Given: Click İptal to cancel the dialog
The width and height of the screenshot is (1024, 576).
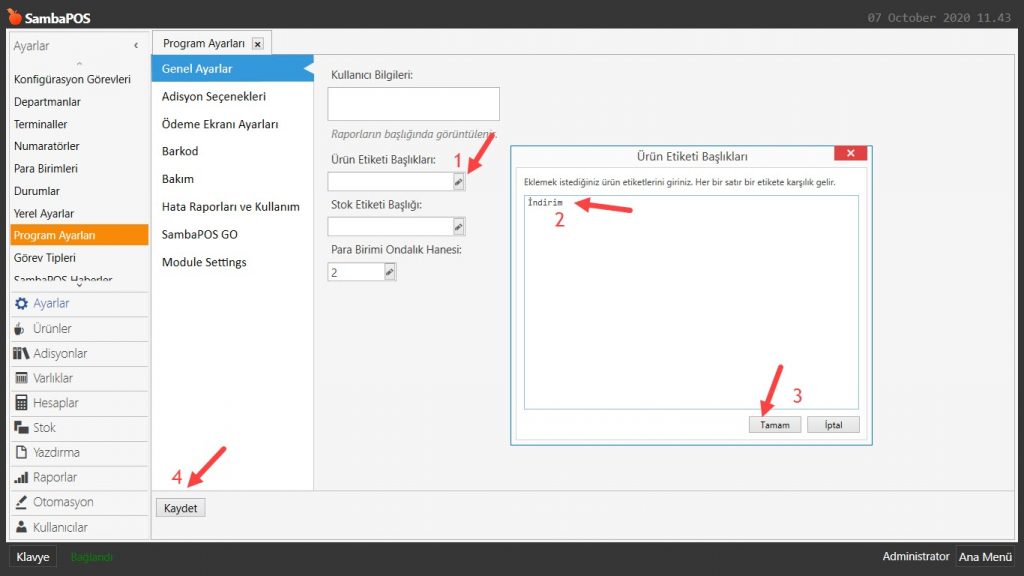Looking at the screenshot, I should (833, 425).
